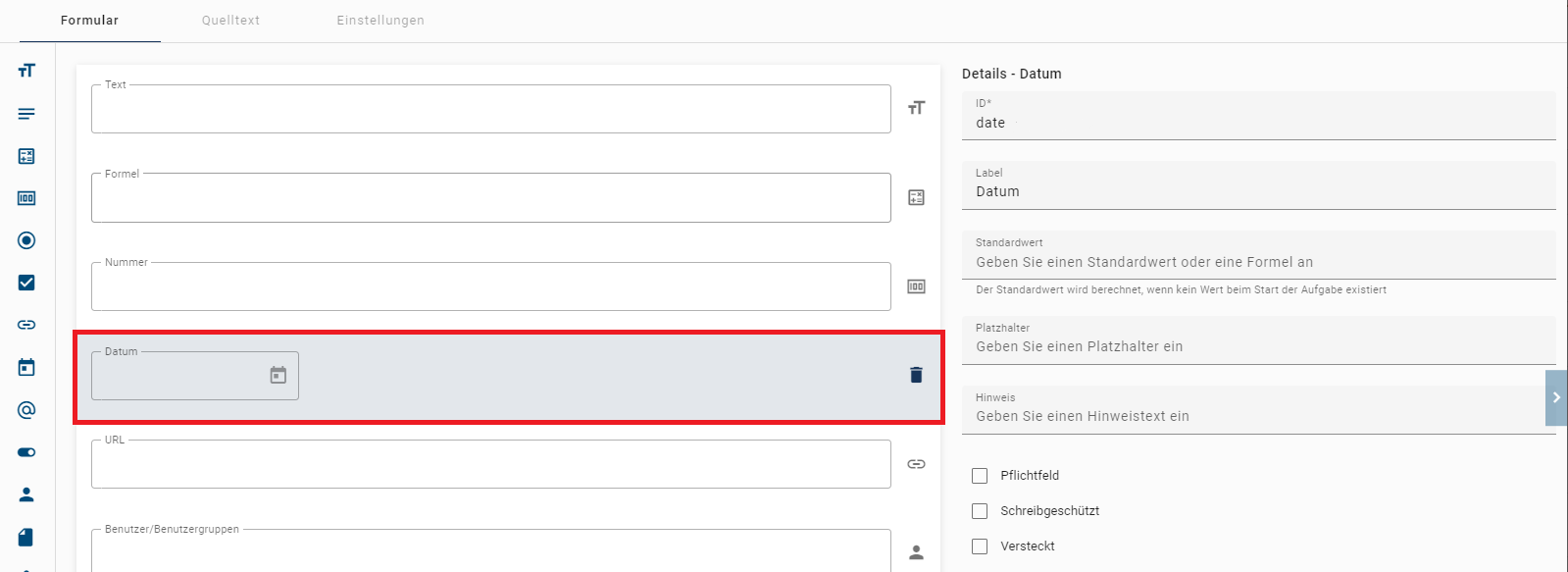
Task: Collapse the details panel with side arrow
Action: point(1555,397)
